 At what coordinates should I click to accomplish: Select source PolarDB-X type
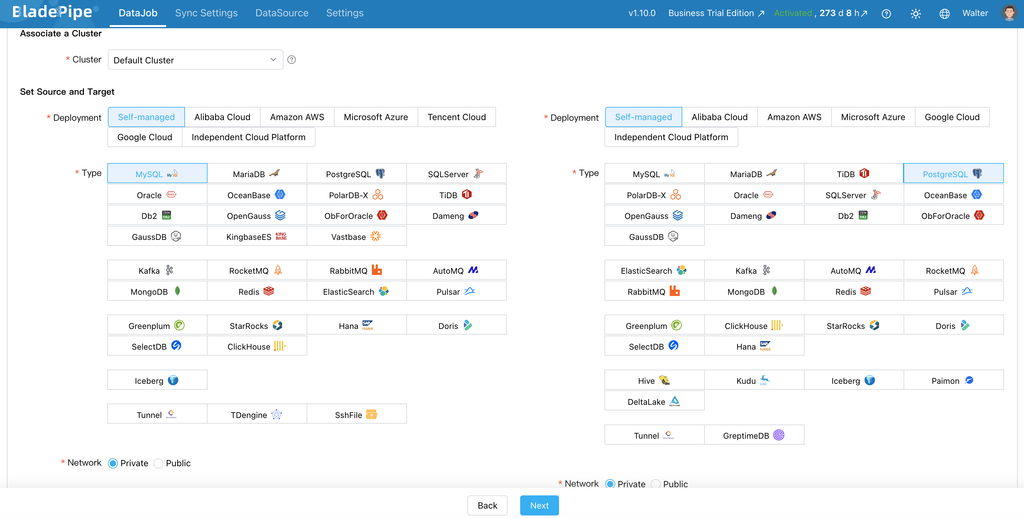[x=357, y=195]
